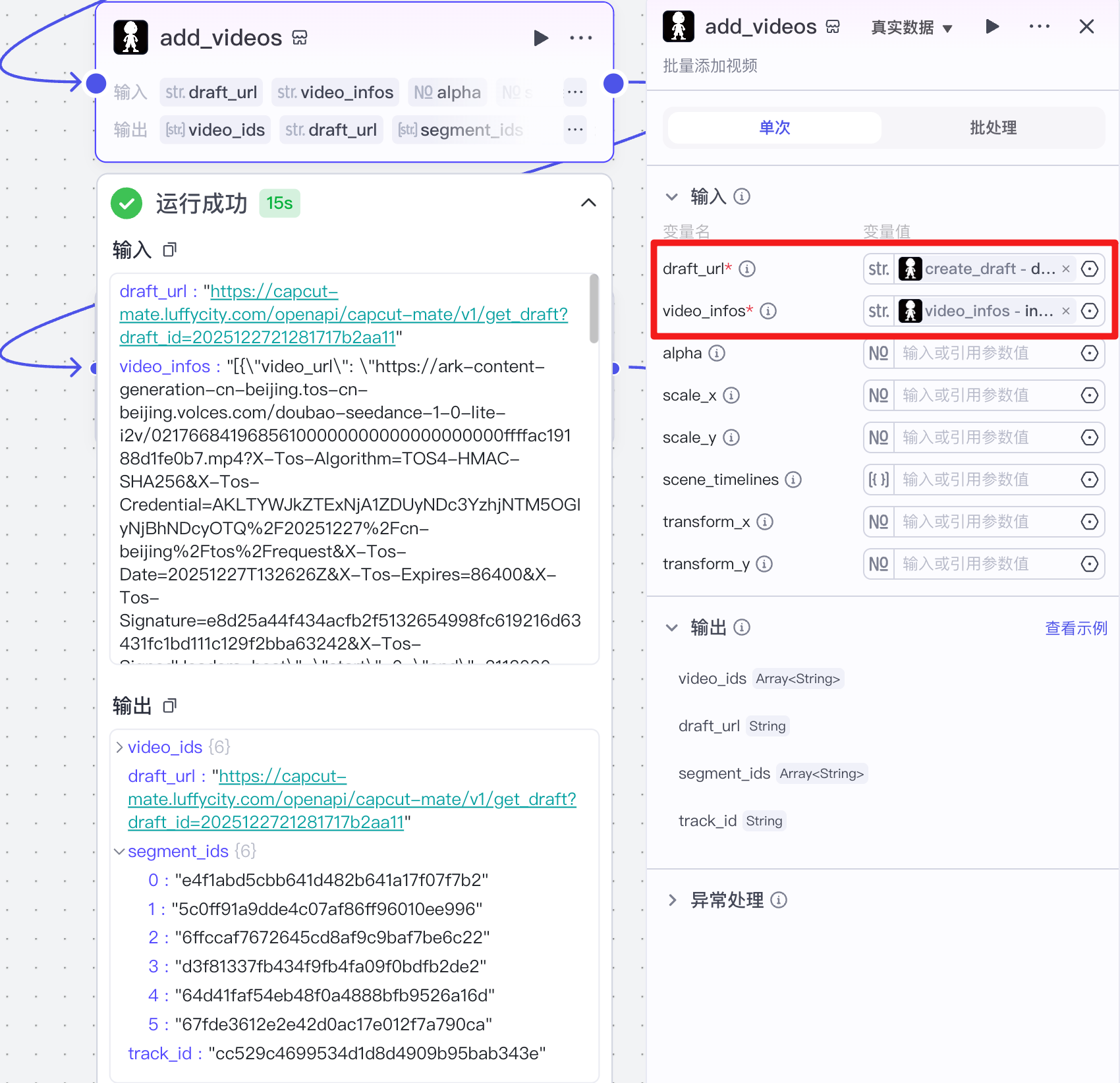Image resolution: width=1120 pixels, height=1083 pixels.
Task: Select segment id "e4f1abd5cbb641d482b641a17f07f7b2"
Action: [331, 880]
